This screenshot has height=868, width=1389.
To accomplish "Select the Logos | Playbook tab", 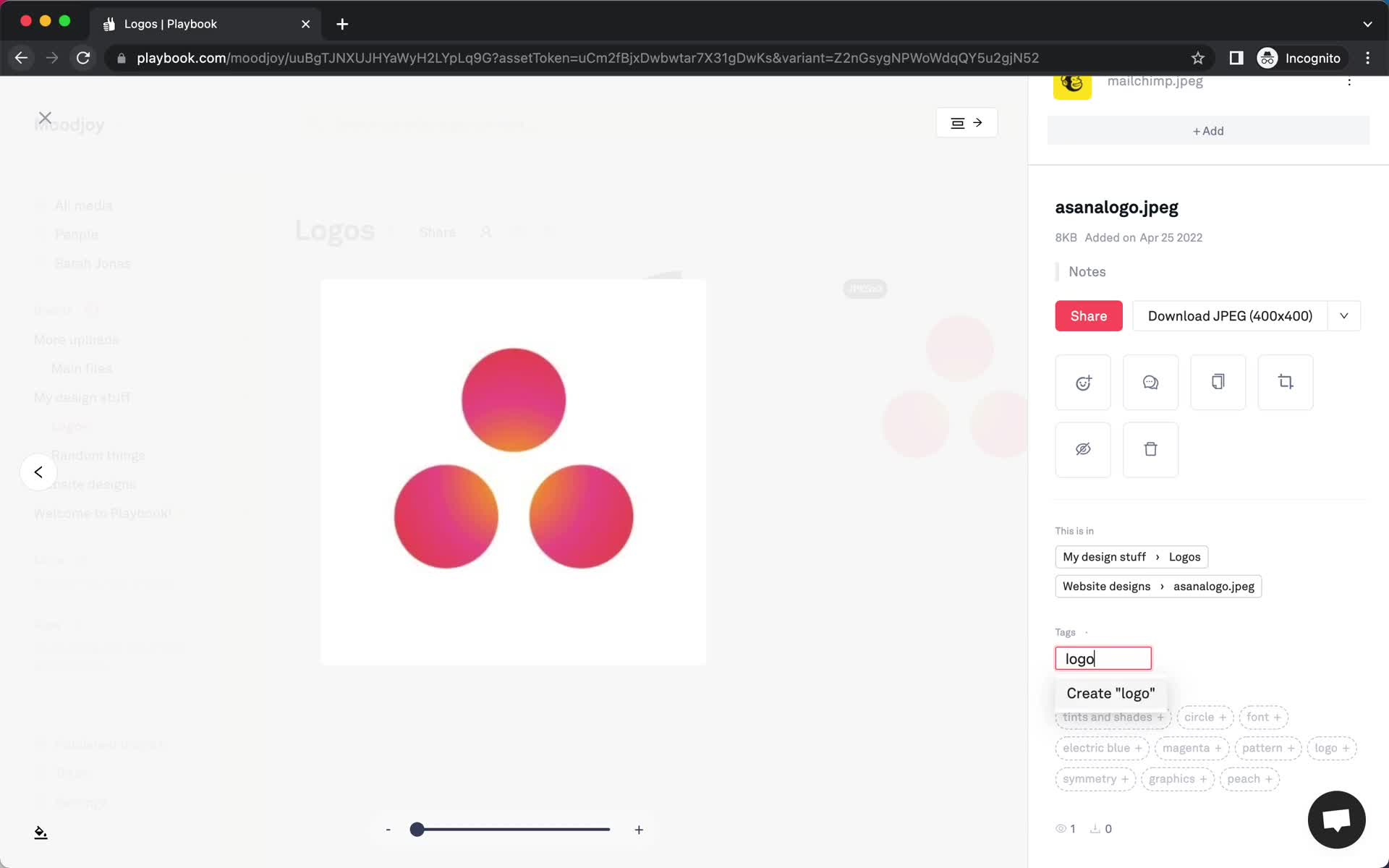I will (x=205, y=24).
